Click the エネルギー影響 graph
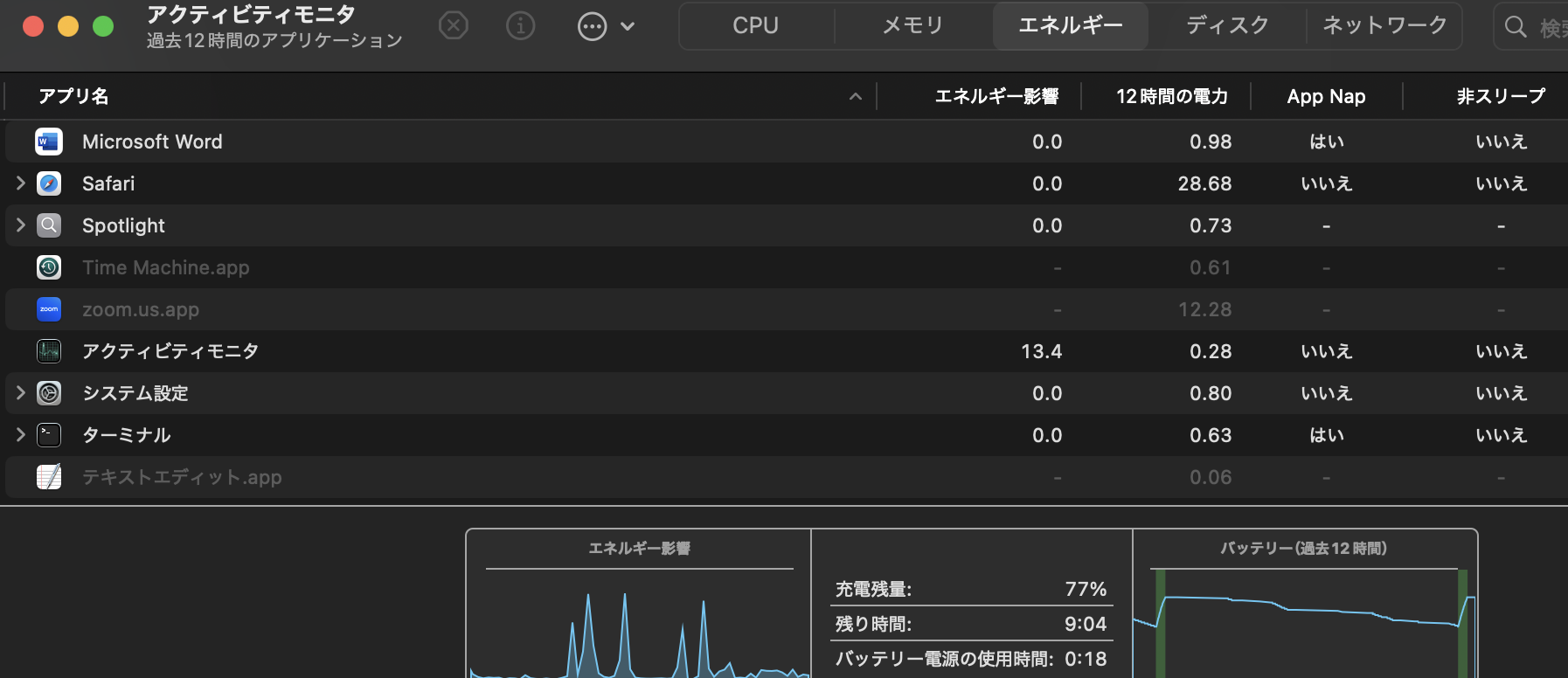The image size is (1568, 678). tap(639, 625)
